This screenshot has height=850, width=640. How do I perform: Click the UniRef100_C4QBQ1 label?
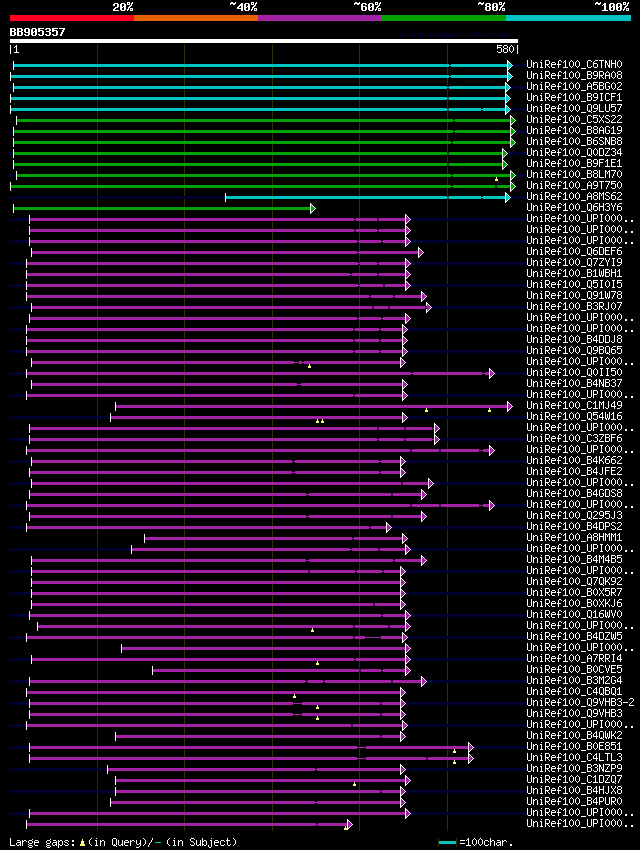(x=574, y=692)
